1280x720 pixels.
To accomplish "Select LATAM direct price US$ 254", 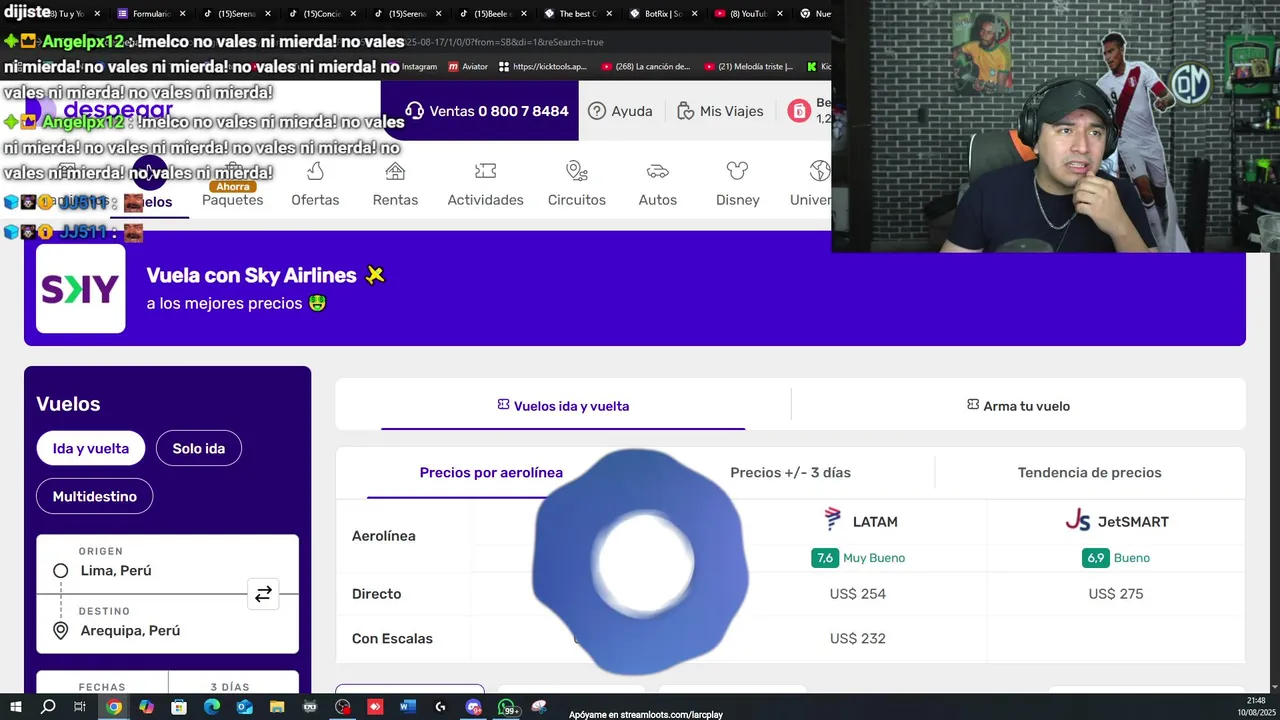I will coord(857,594).
